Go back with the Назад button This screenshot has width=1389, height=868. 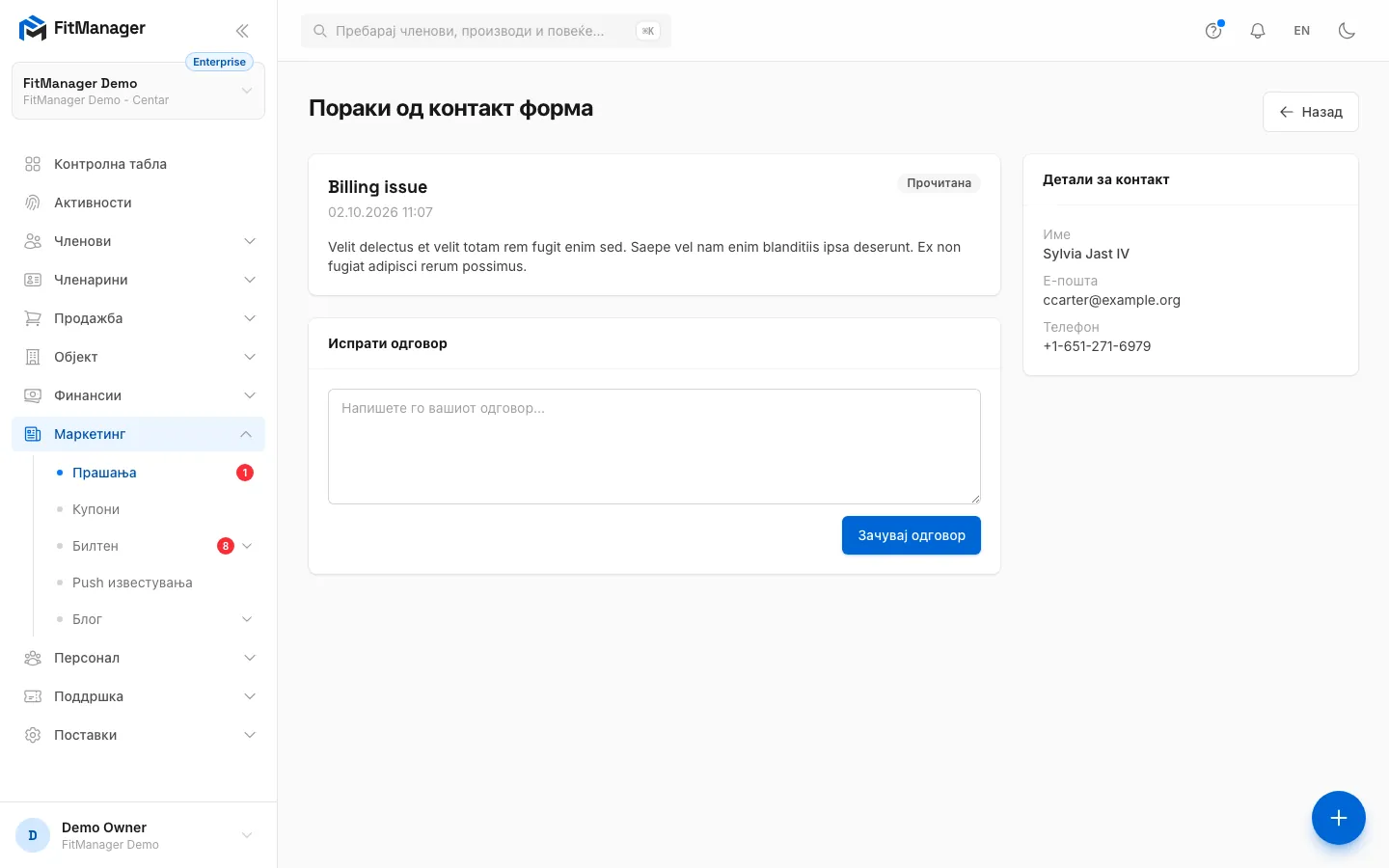(x=1311, y=112)
